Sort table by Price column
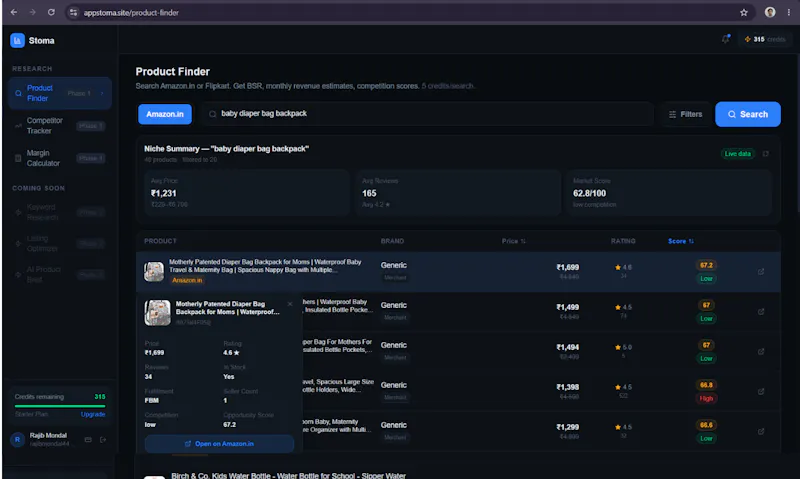The width and height of the screenshot is (800, 479). [x=513, y=241]
